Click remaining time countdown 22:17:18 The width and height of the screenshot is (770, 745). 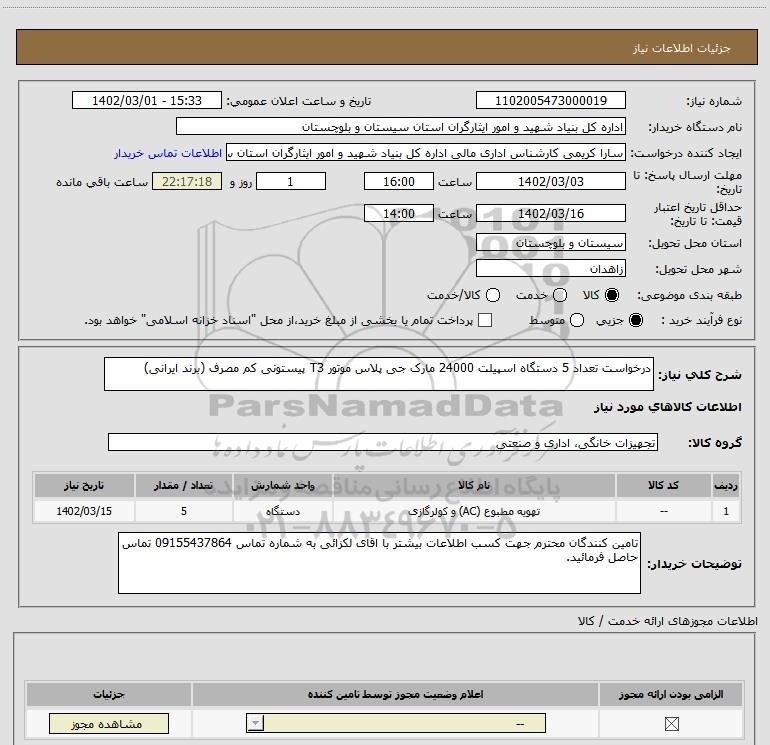187,181
